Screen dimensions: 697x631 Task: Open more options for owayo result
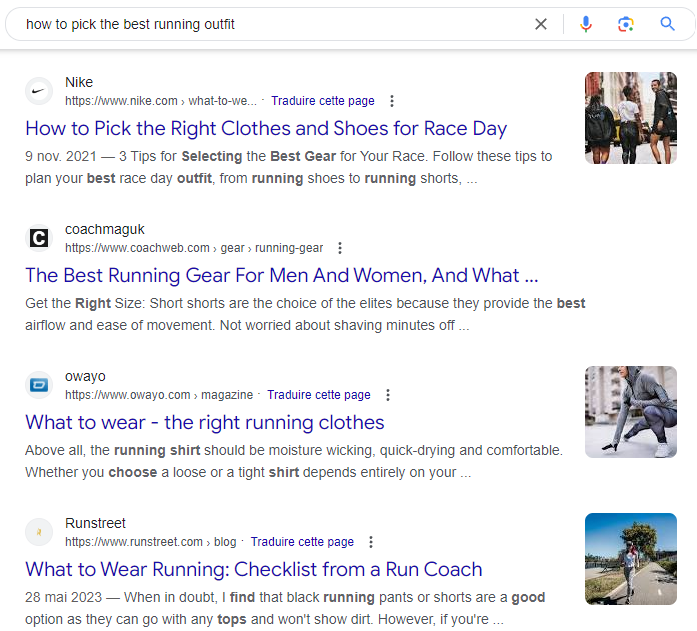(388, 395)
